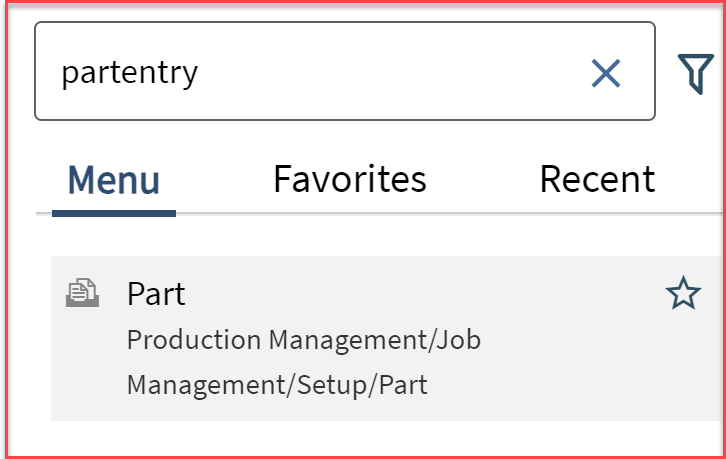Viewport: 726px width, 459px height.
Task: Show filter options via funnel icon
Action: click(695, 73)
